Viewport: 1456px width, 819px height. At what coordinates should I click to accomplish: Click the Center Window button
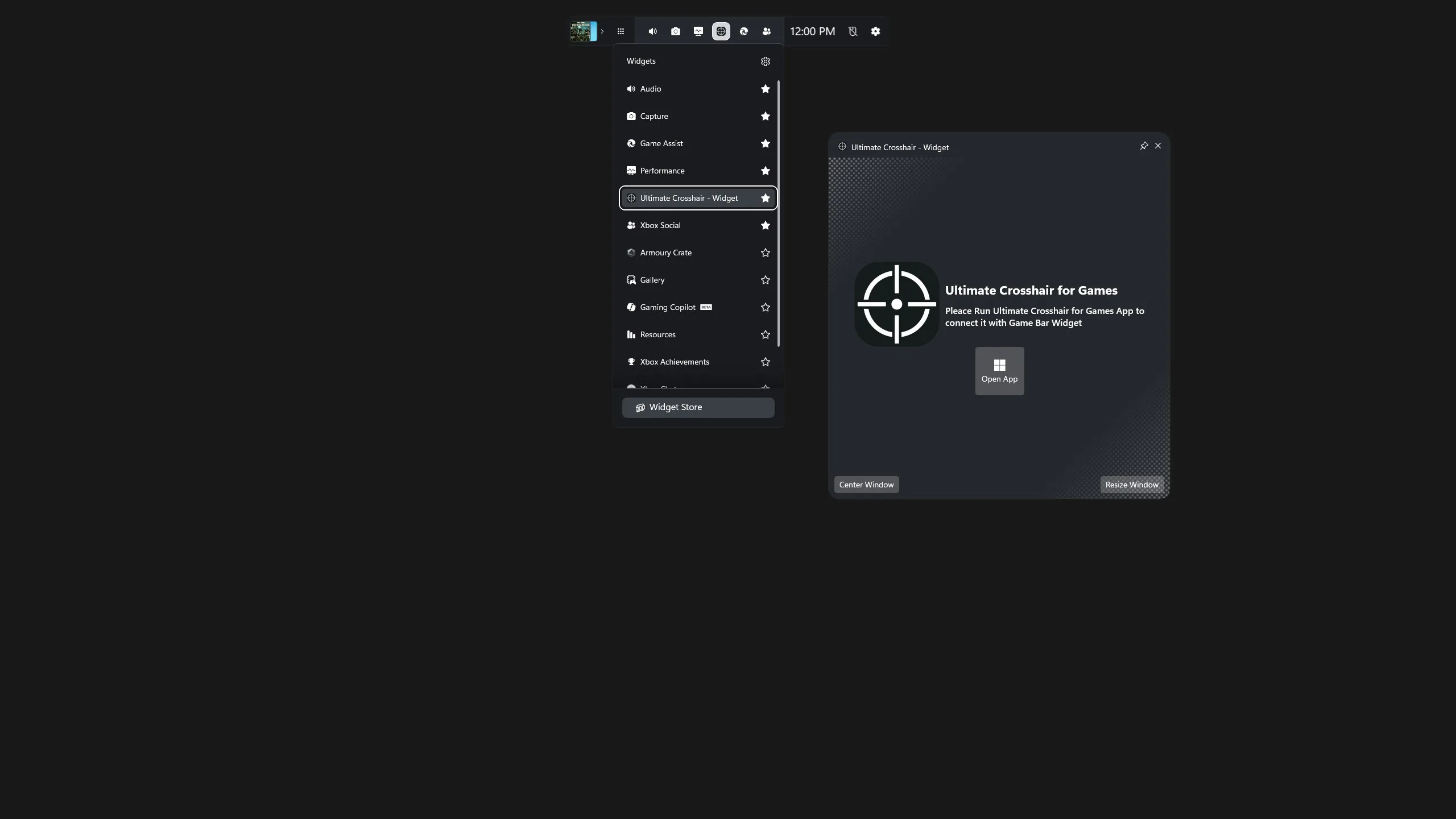tap(866, 485)
